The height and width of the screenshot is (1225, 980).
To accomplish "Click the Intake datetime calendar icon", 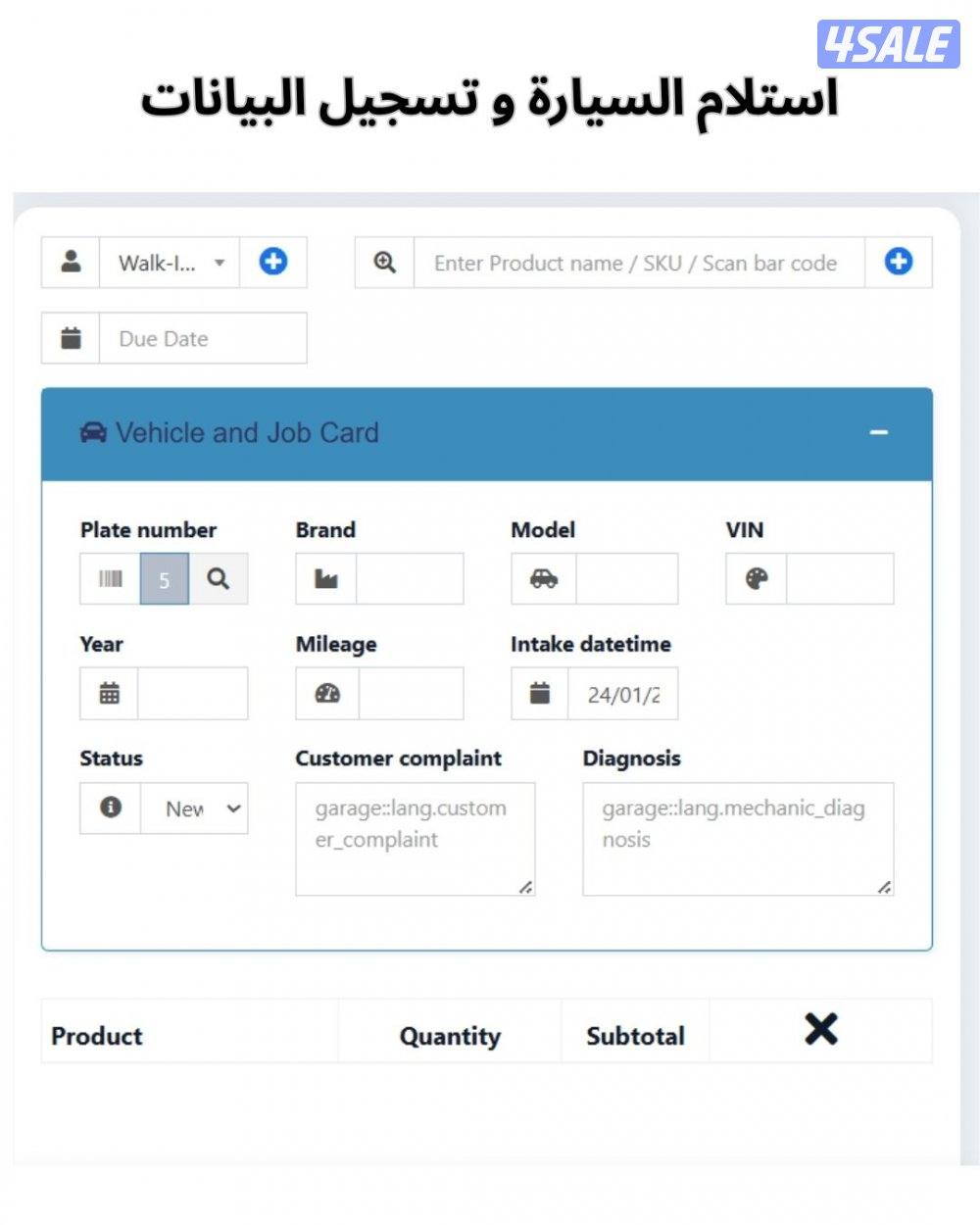I will click(x=540, y=694).
